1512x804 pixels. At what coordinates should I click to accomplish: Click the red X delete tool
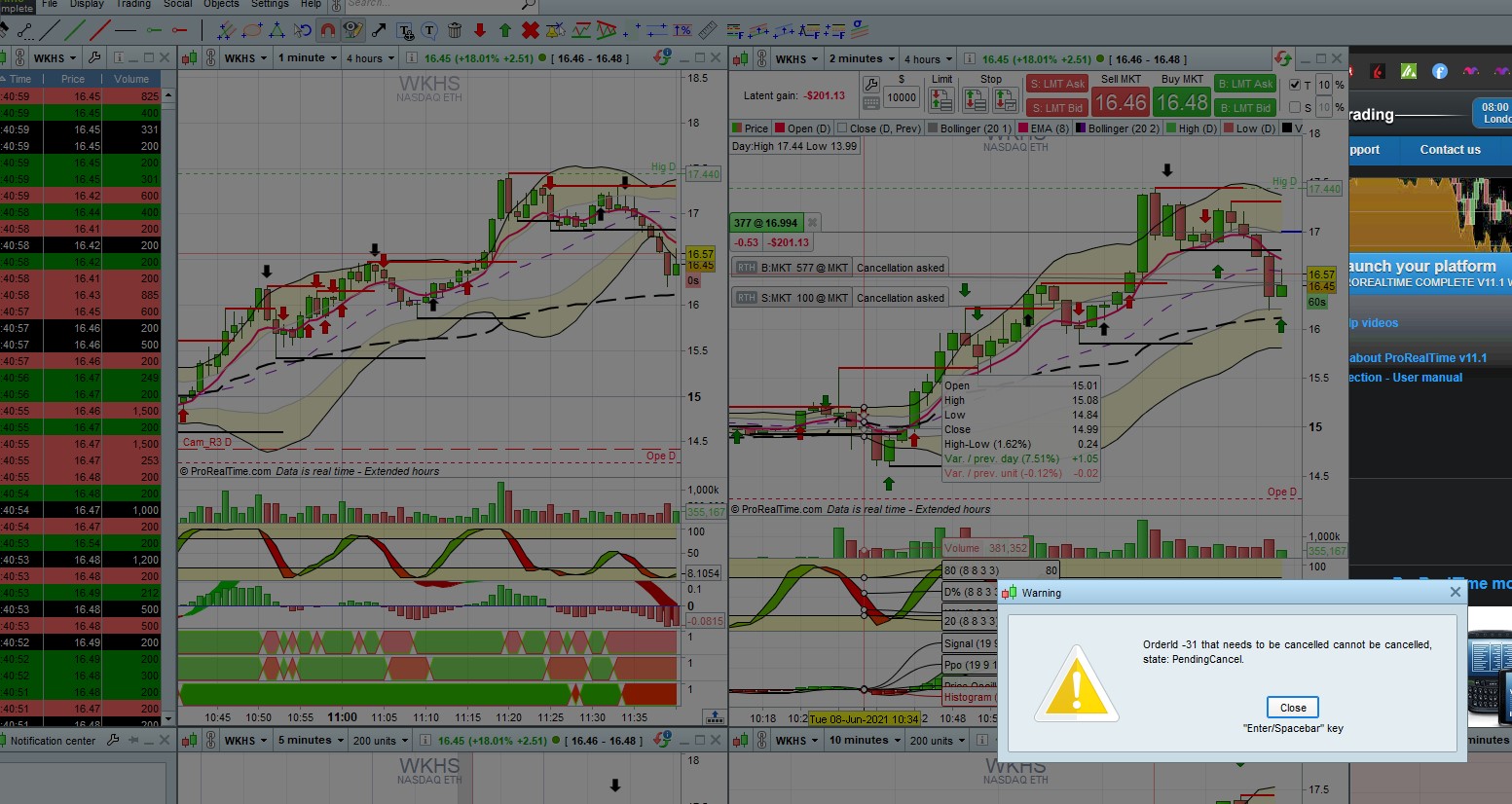point(530,30)
